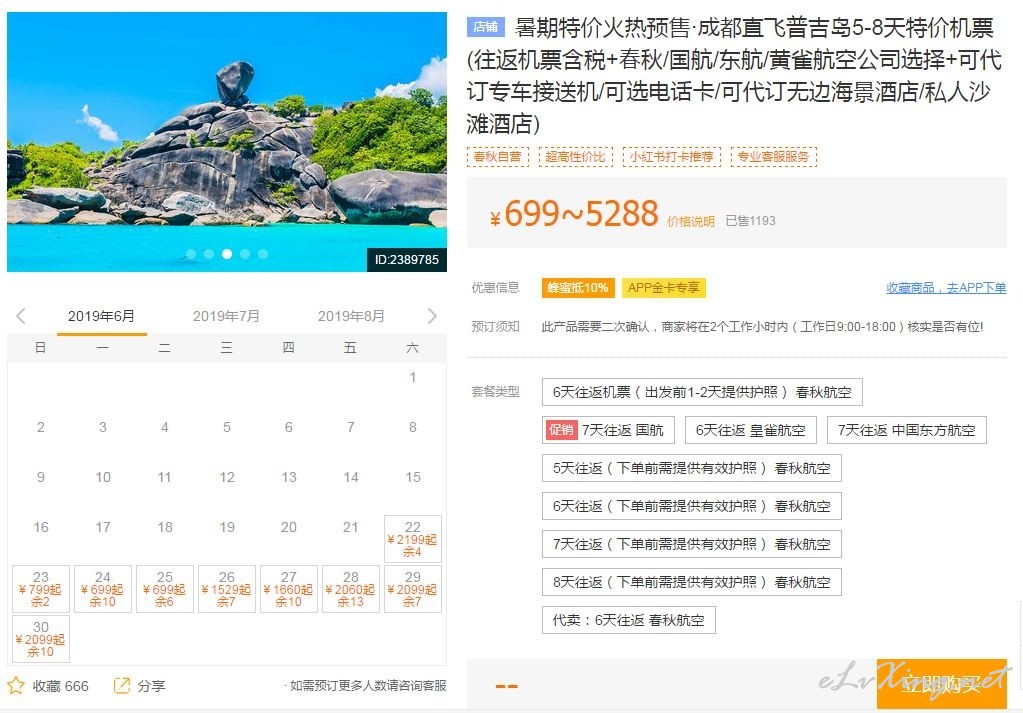Select fifth carousel dot of the photo

tap(263, 254)
